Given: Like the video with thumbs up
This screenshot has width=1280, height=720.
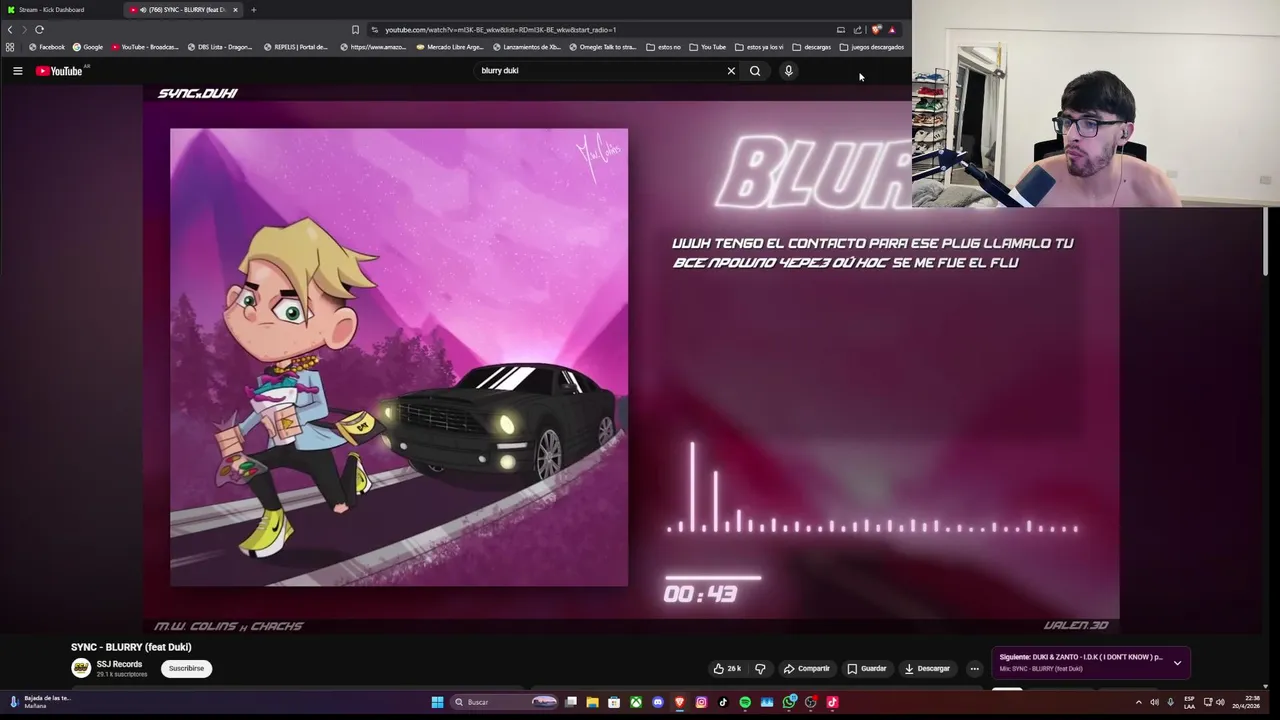Looking at the screenshot, I should [x=728, y=668].
